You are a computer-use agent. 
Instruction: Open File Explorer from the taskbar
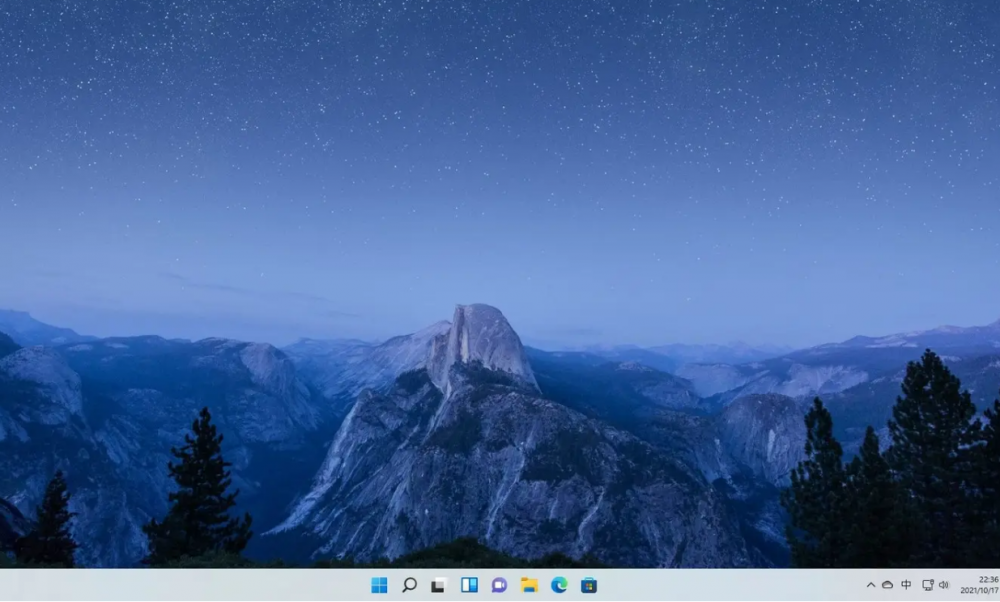point(529,585)
